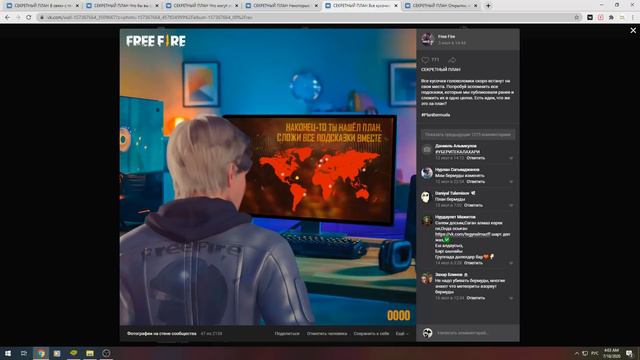
Task: Like the comment posted at 23:04
Action: (x=511, y=182)
